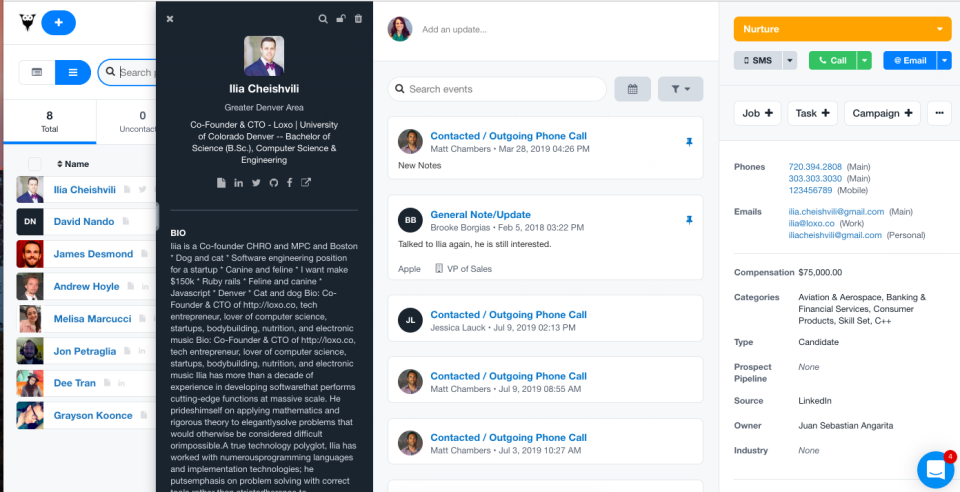The image size is (960, 492).
Task: Open the Call button dropdown arrow
Action: [864, 61]
